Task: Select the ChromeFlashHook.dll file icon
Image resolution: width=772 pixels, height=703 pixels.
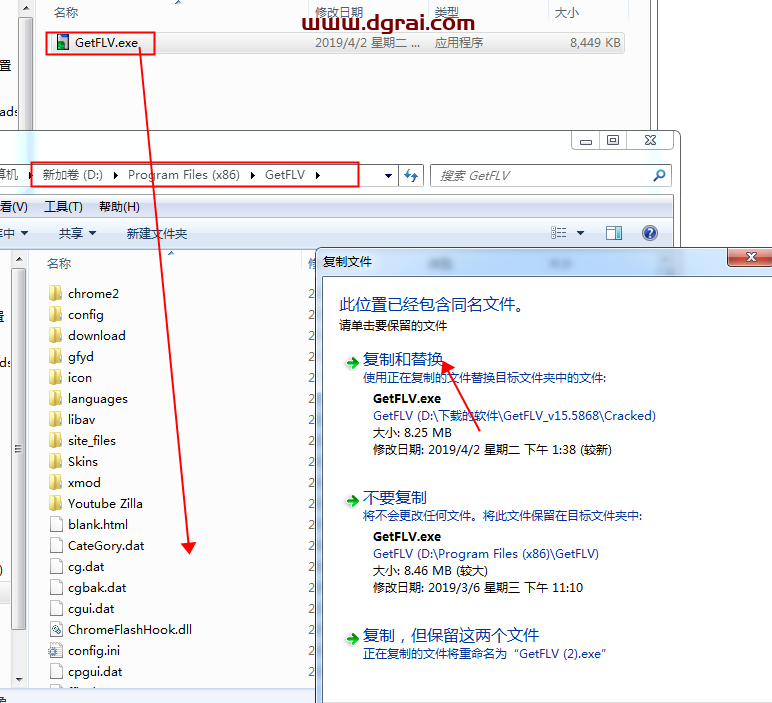Action: pos(56,629)
